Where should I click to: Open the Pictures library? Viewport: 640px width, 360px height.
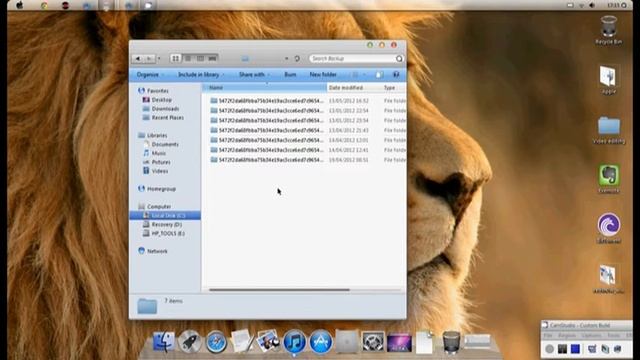click(156, 162)
